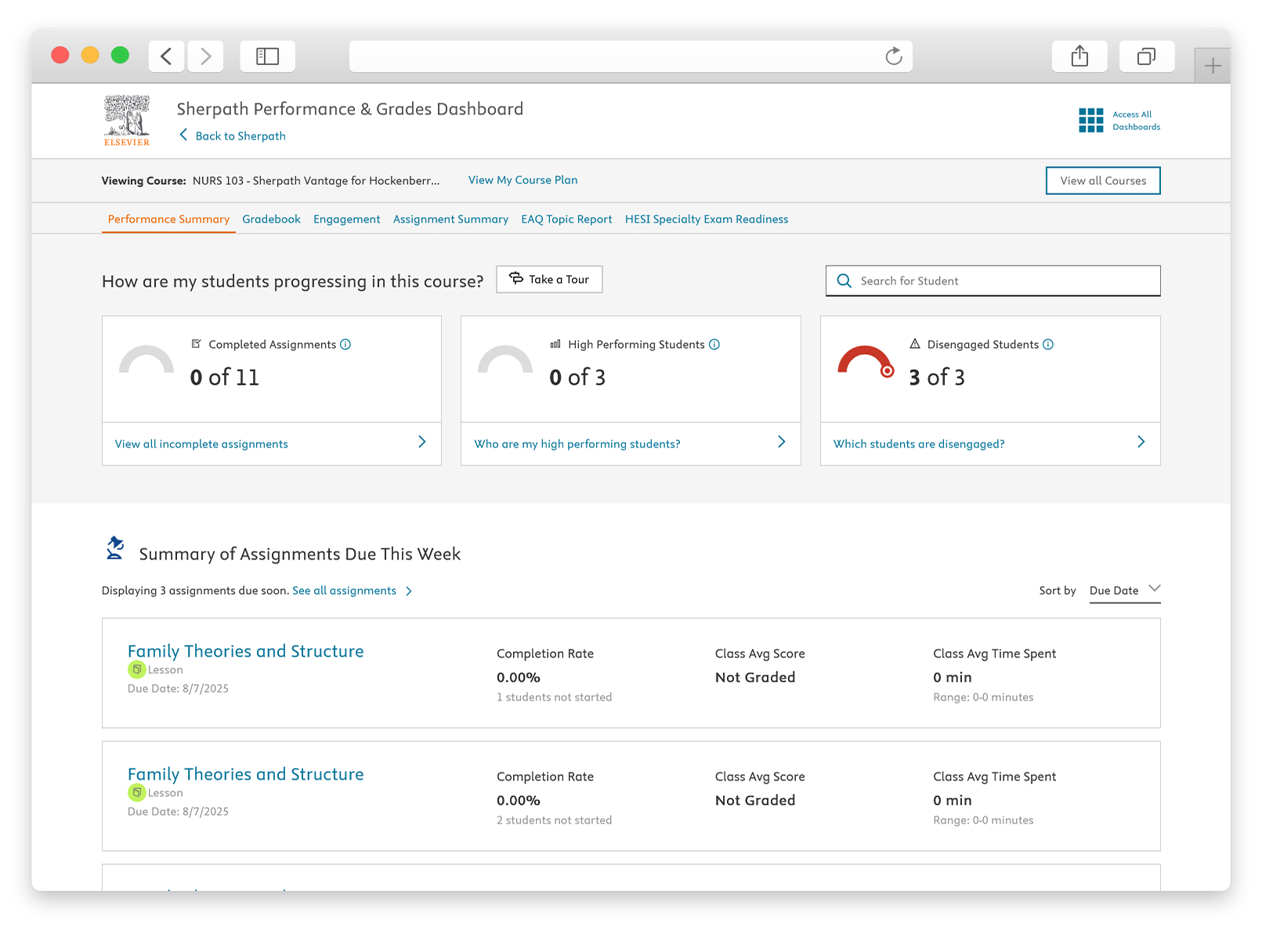Click arrow next to See all assignments
1262x952 pixels.
[x=409, y=592]
